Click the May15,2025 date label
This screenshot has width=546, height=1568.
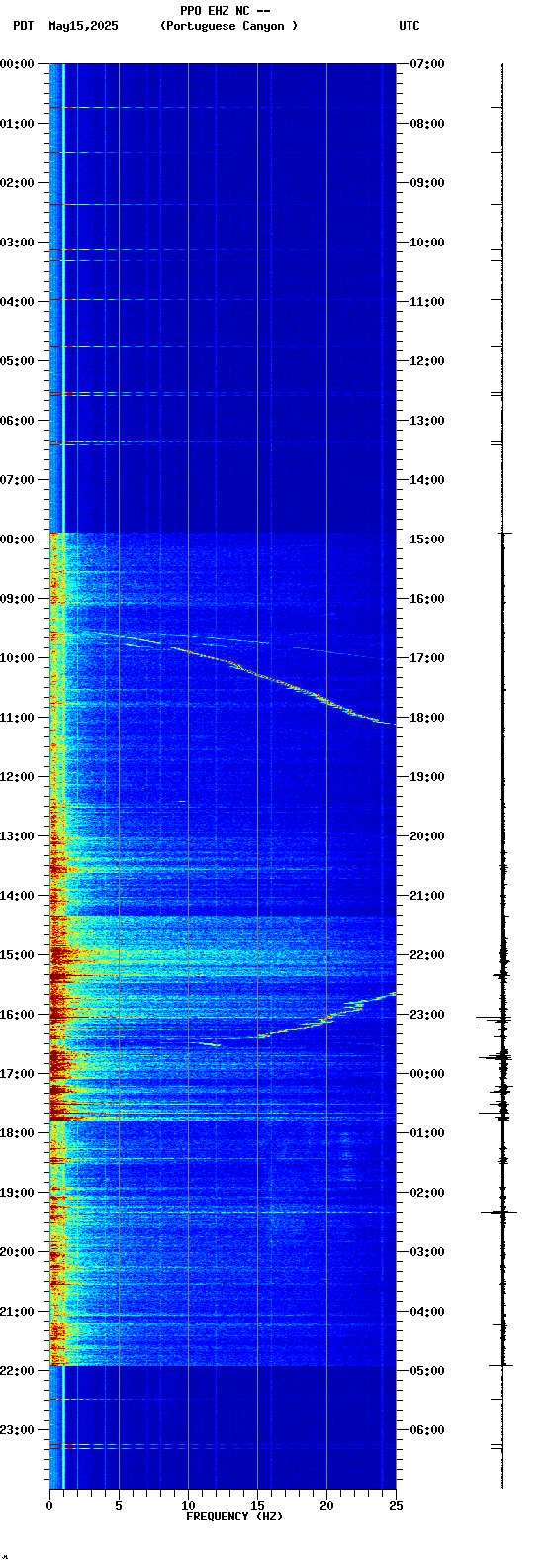tap(83, 26)
